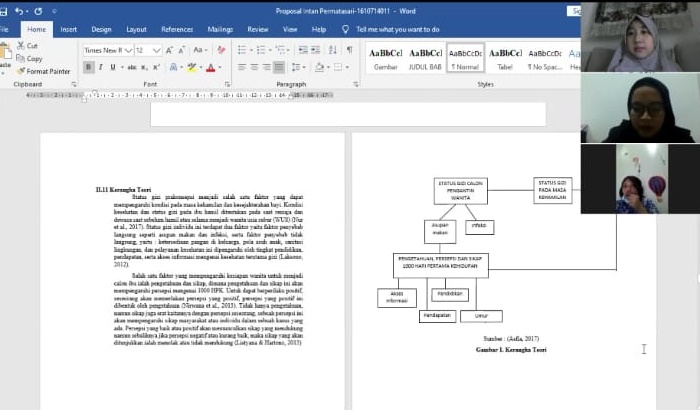Apply the text highlight color
700x410 pixels.
tap(192, 68)
